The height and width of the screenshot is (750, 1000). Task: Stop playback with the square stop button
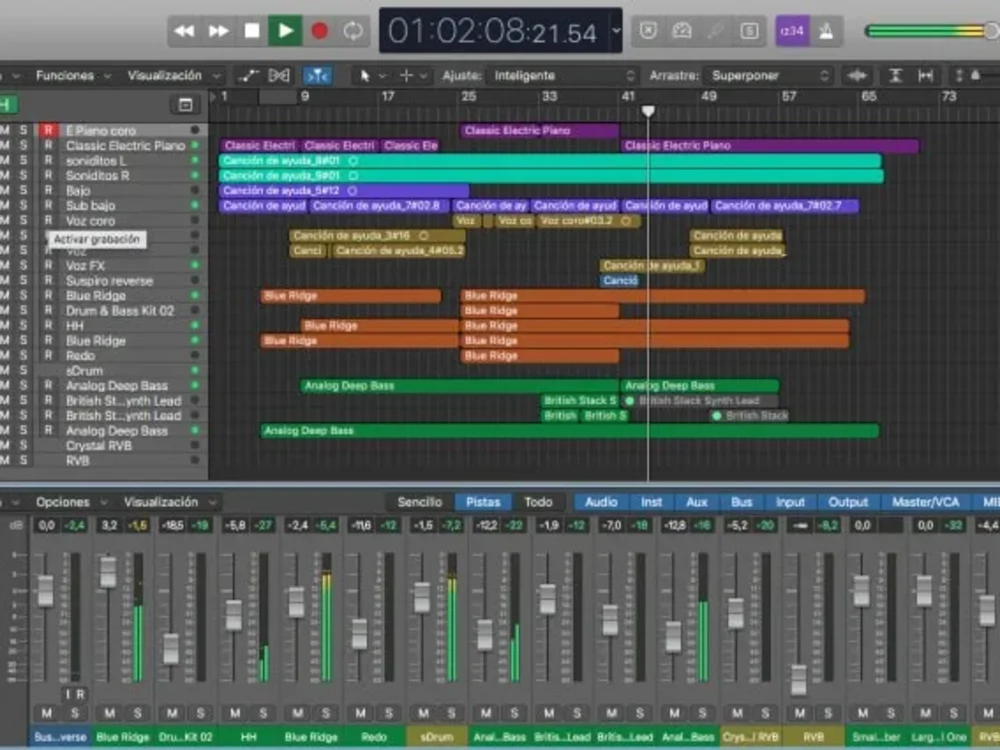[x=252, y=31]
